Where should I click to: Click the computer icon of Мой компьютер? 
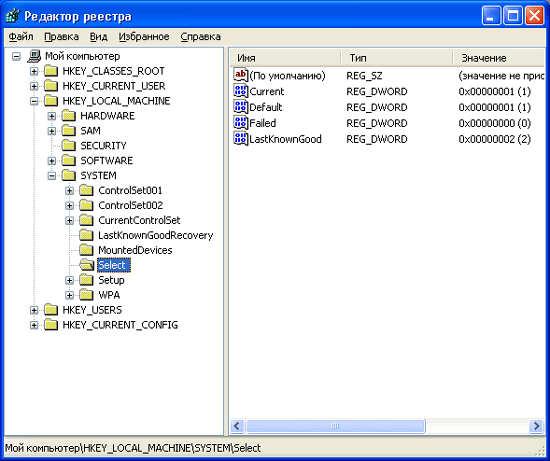point(34,56)
